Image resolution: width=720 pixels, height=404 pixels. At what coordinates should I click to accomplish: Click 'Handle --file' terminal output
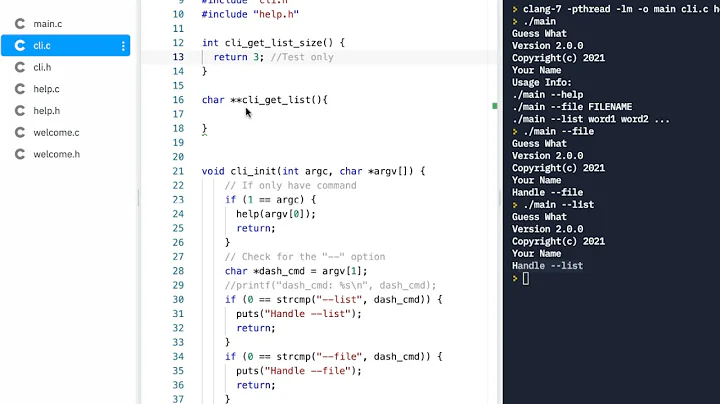548,192
